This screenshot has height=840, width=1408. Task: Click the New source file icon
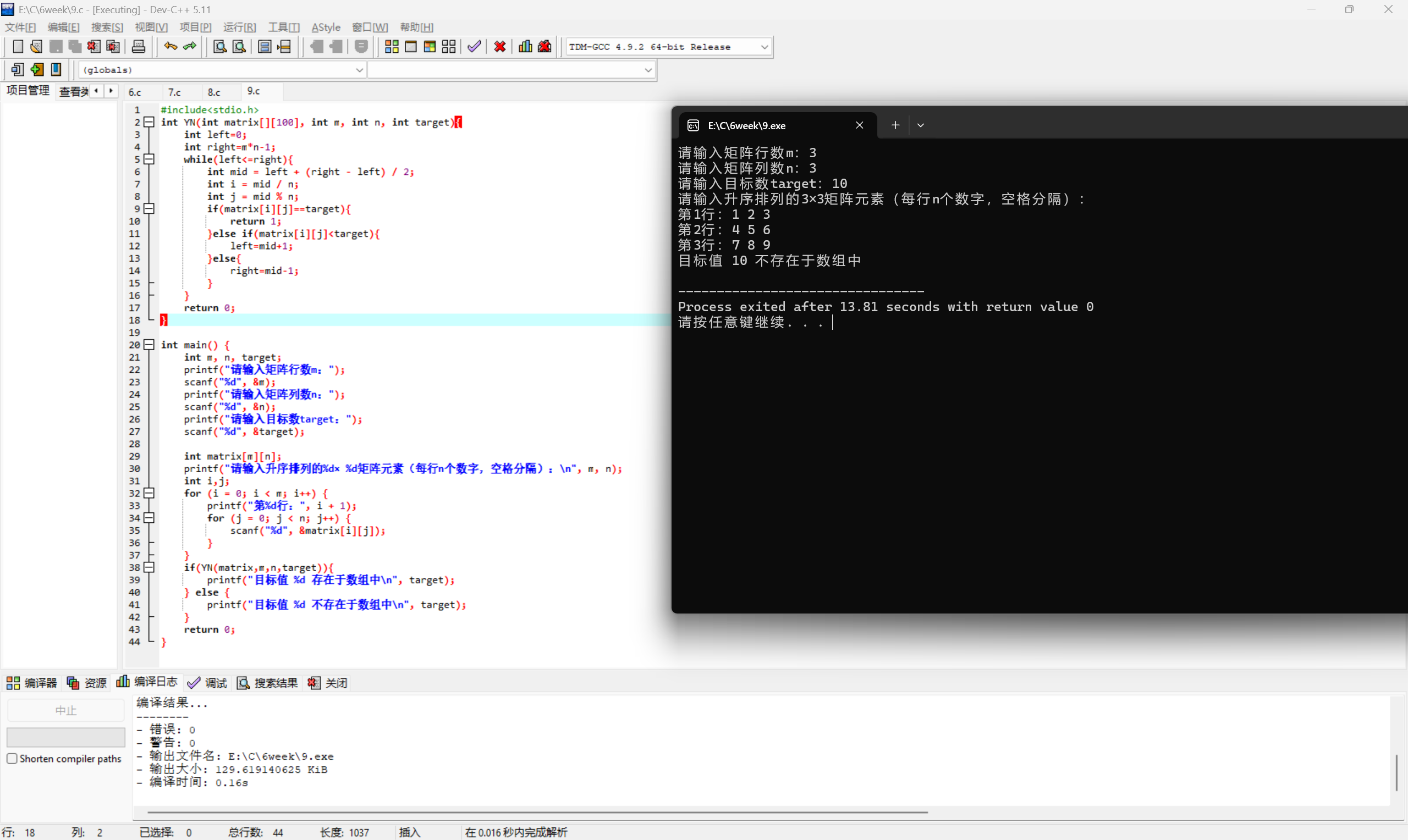pyautogui.click(x=18, y=46)
